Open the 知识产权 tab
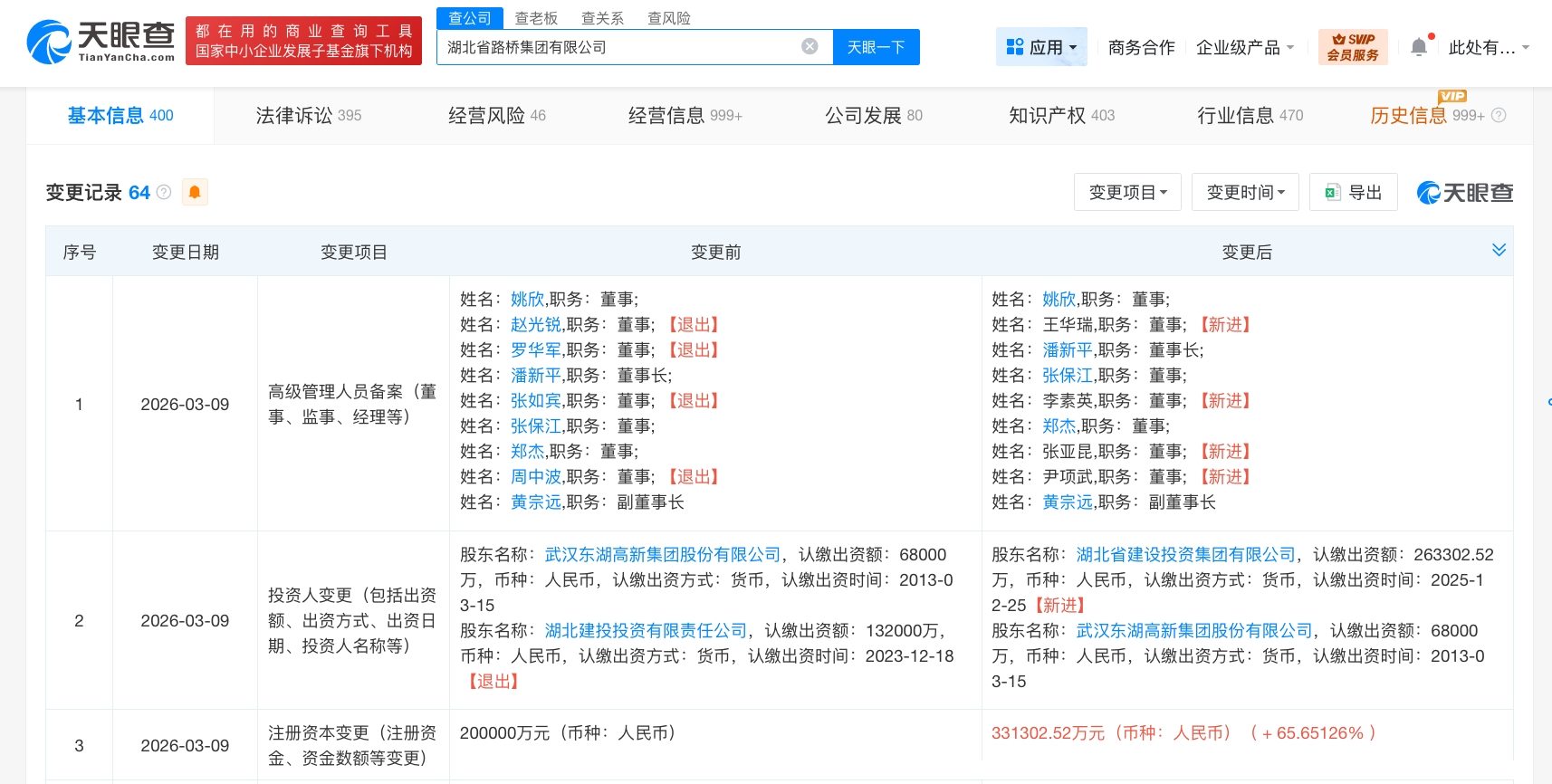1552x784 pixels. click(x=1061, y=115)
